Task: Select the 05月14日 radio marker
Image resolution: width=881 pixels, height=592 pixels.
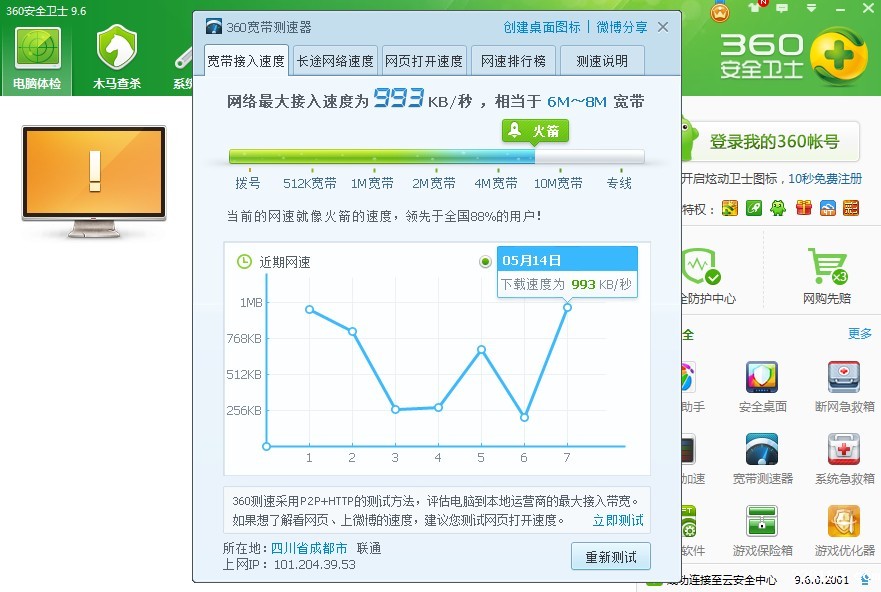Action: tap(486, 261)
